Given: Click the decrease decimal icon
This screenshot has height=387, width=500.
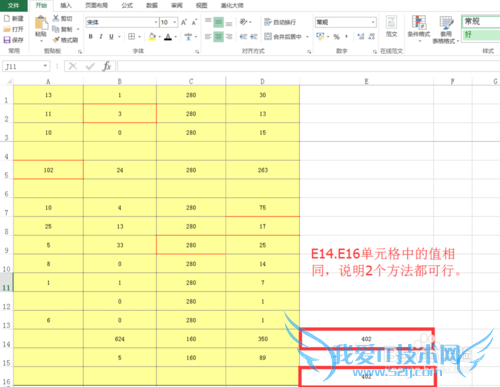Looking at the screenshot, I should click(372, 36).
